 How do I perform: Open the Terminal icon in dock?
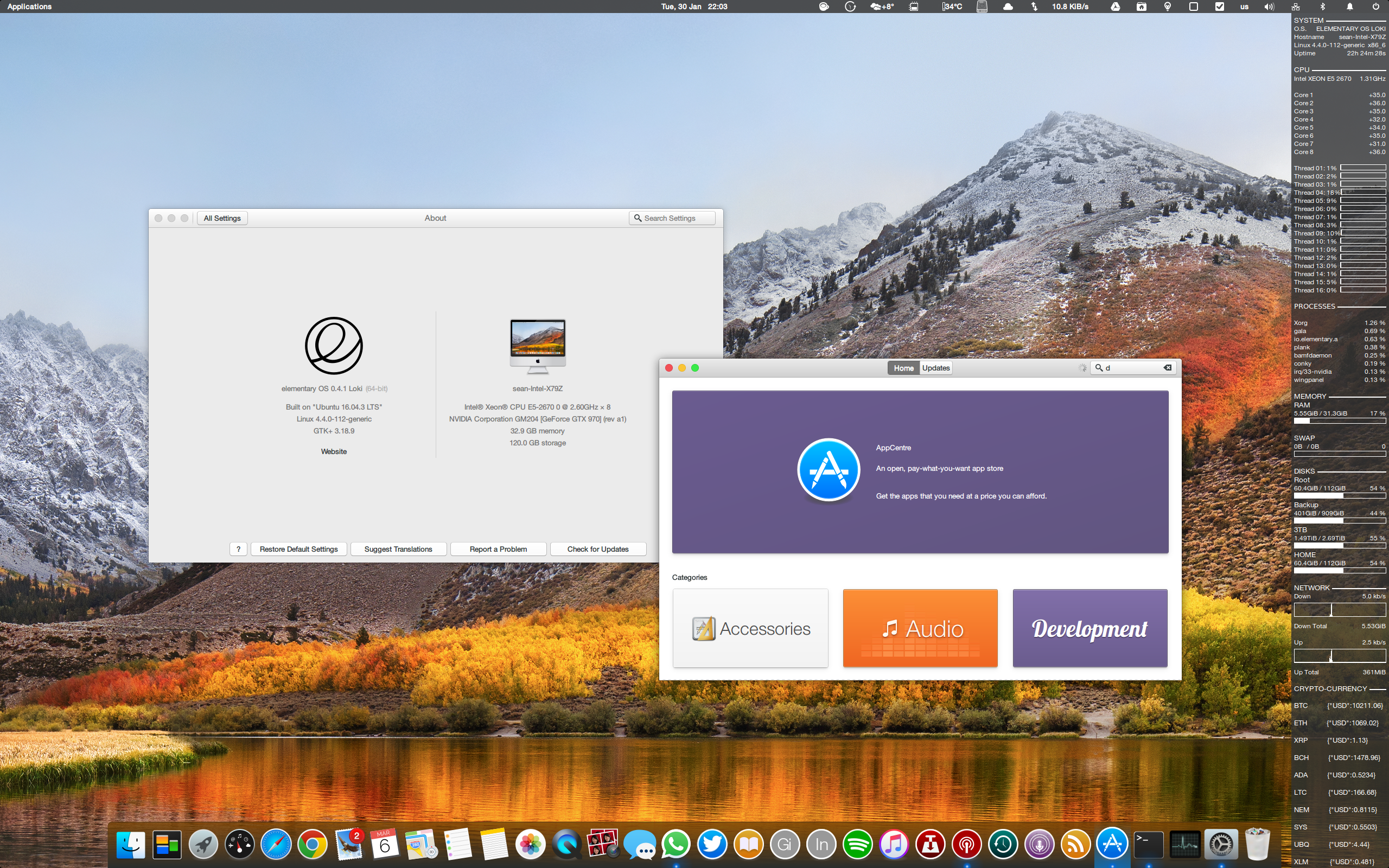[x=1149, y=845]
